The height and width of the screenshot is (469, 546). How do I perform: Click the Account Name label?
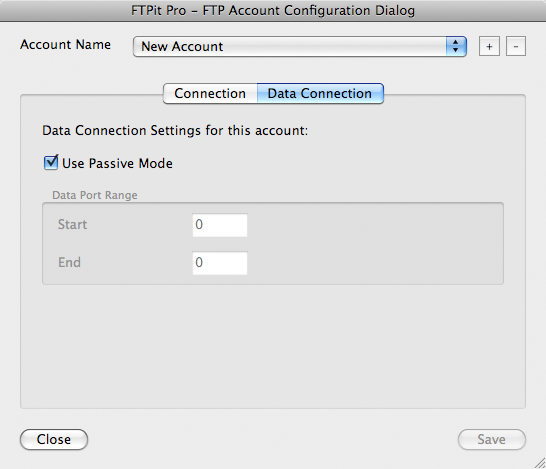65,45
